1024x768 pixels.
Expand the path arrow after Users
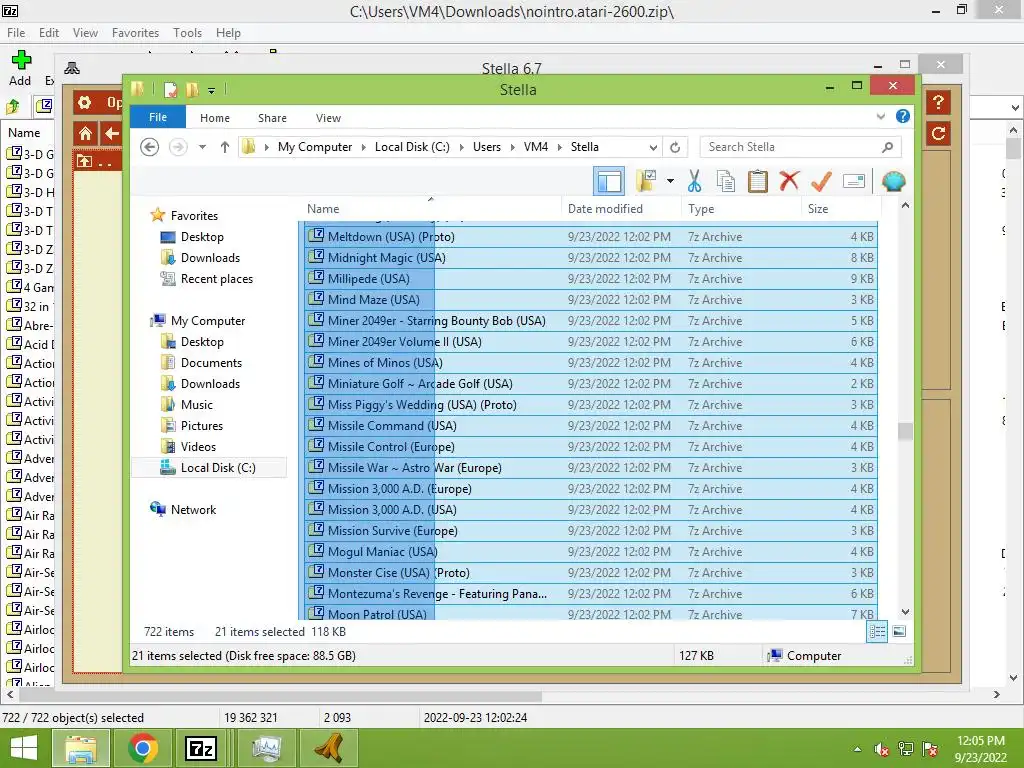tap(512, 147)
